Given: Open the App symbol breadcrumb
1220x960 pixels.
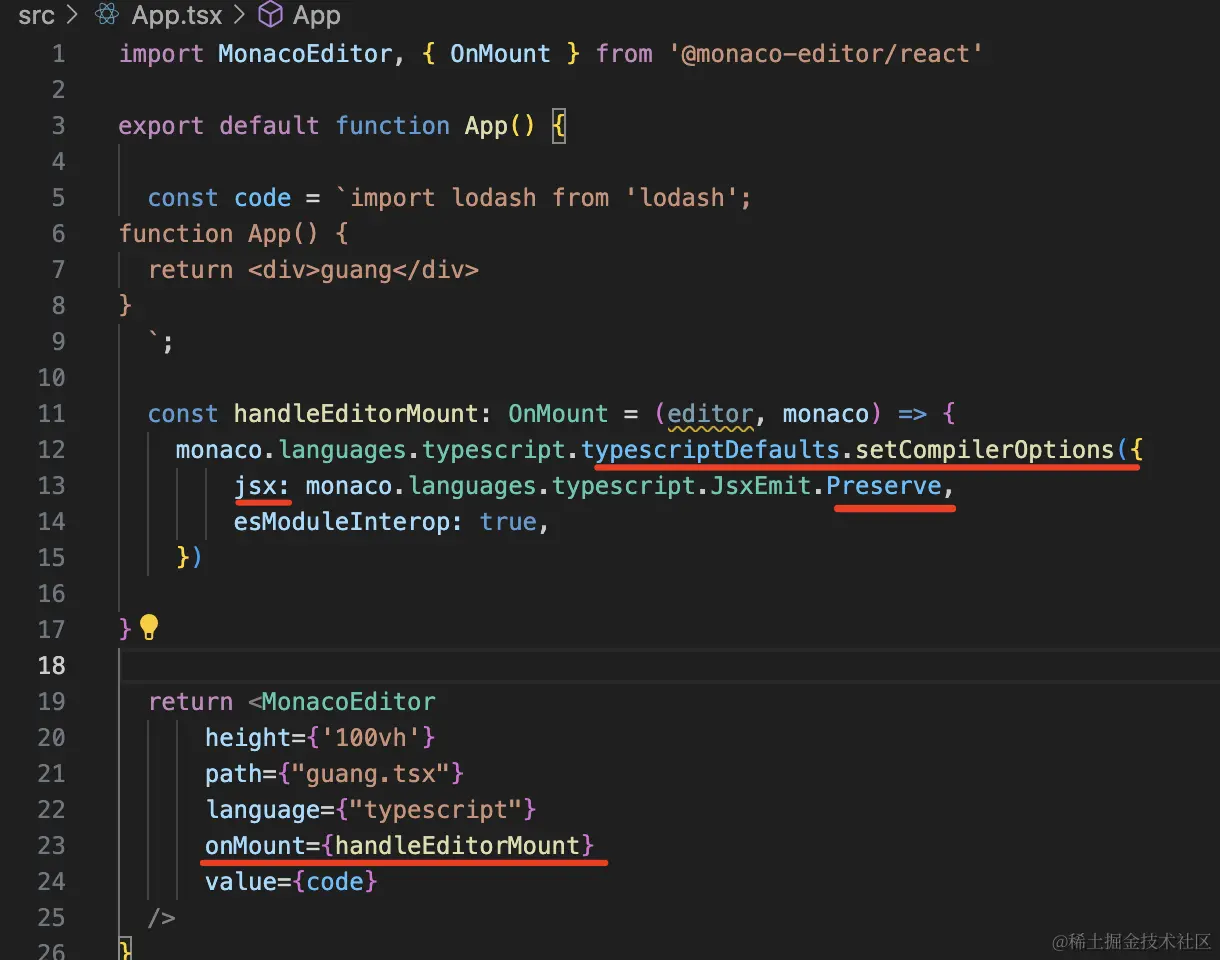Looking at the screenshot, I should (x=317, y=15).
